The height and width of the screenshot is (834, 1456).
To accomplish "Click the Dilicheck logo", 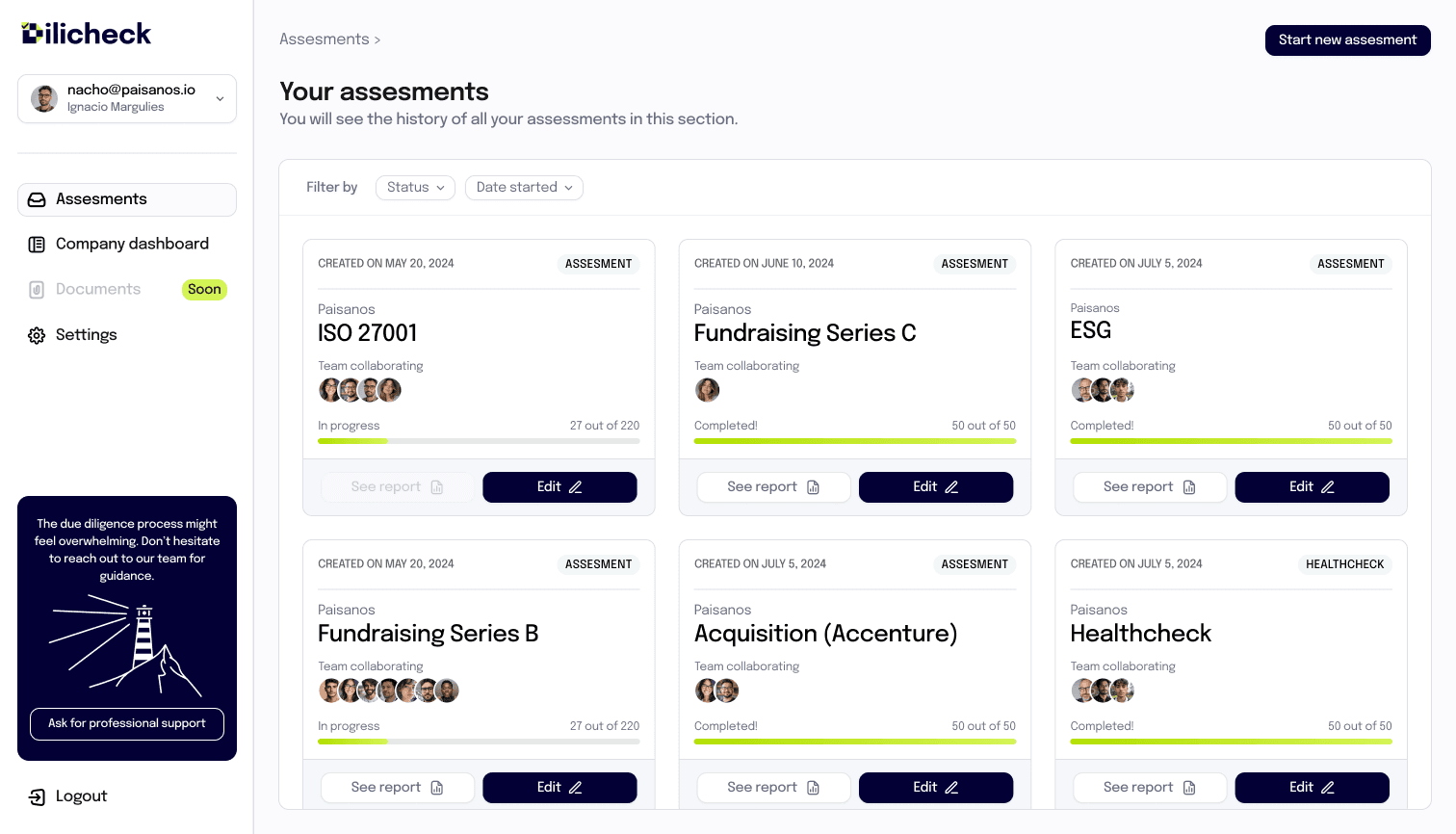I will point(87,34).
